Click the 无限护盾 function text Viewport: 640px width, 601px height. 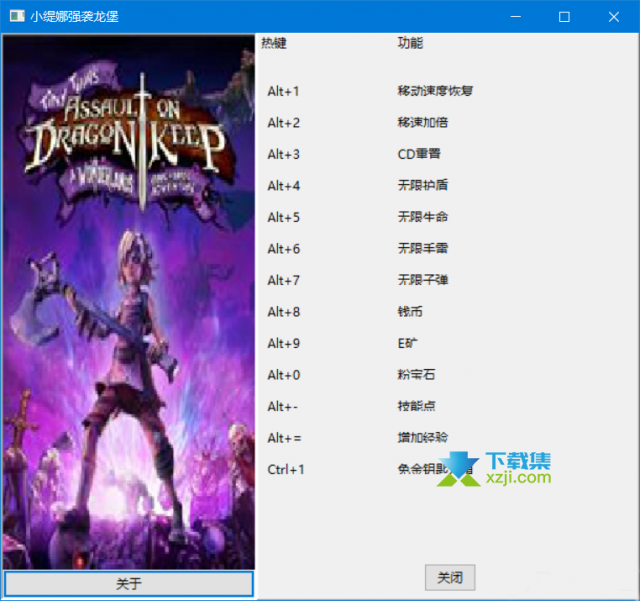point(423,185)
